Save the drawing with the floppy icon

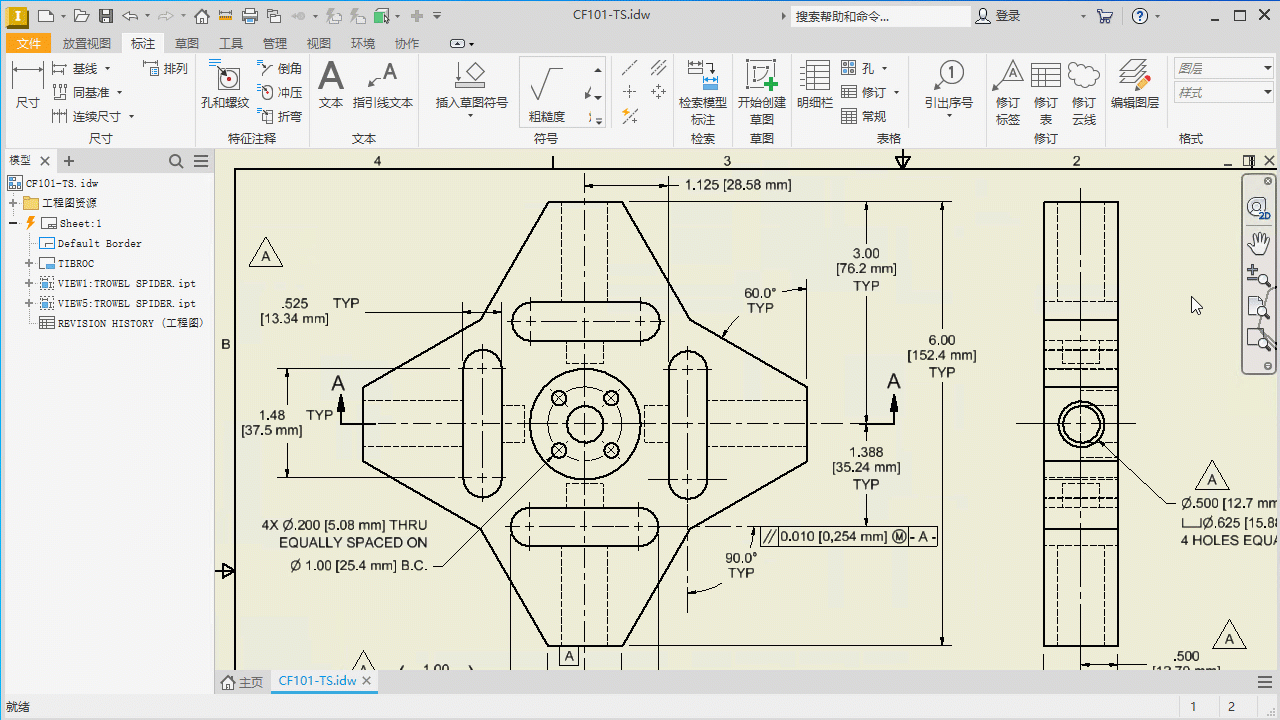pos(106,16)
